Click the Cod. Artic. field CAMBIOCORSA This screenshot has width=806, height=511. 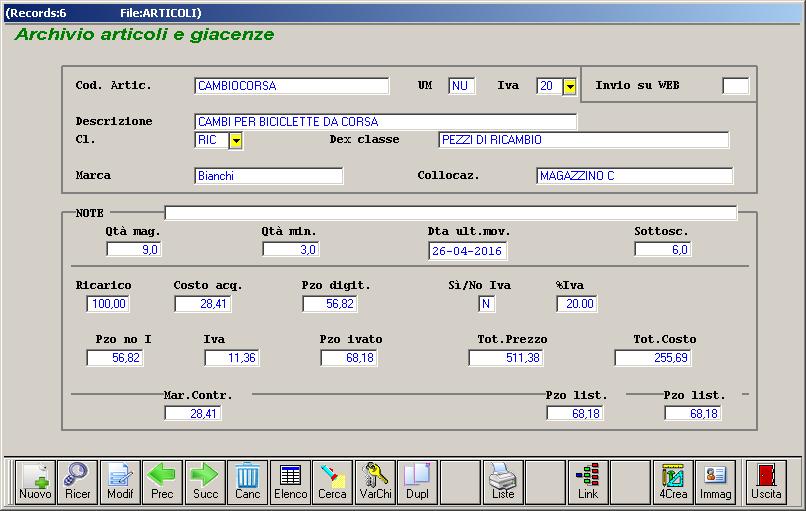[x=291, y=86]
